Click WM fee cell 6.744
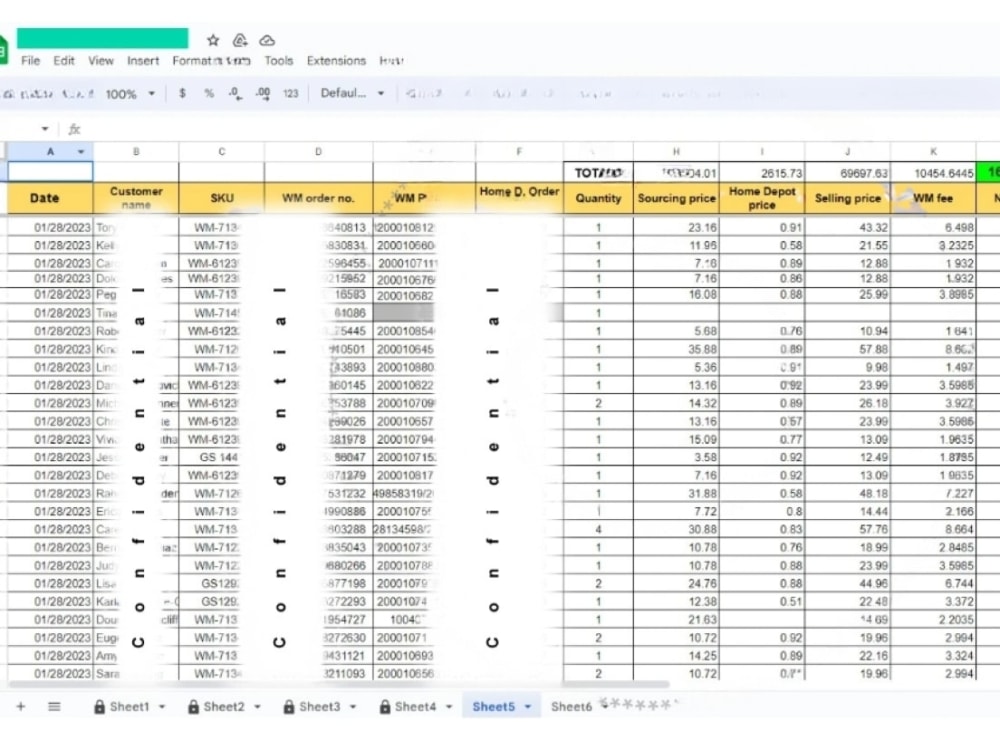This screenshot has width=1000, height=750. coord(933,584)
